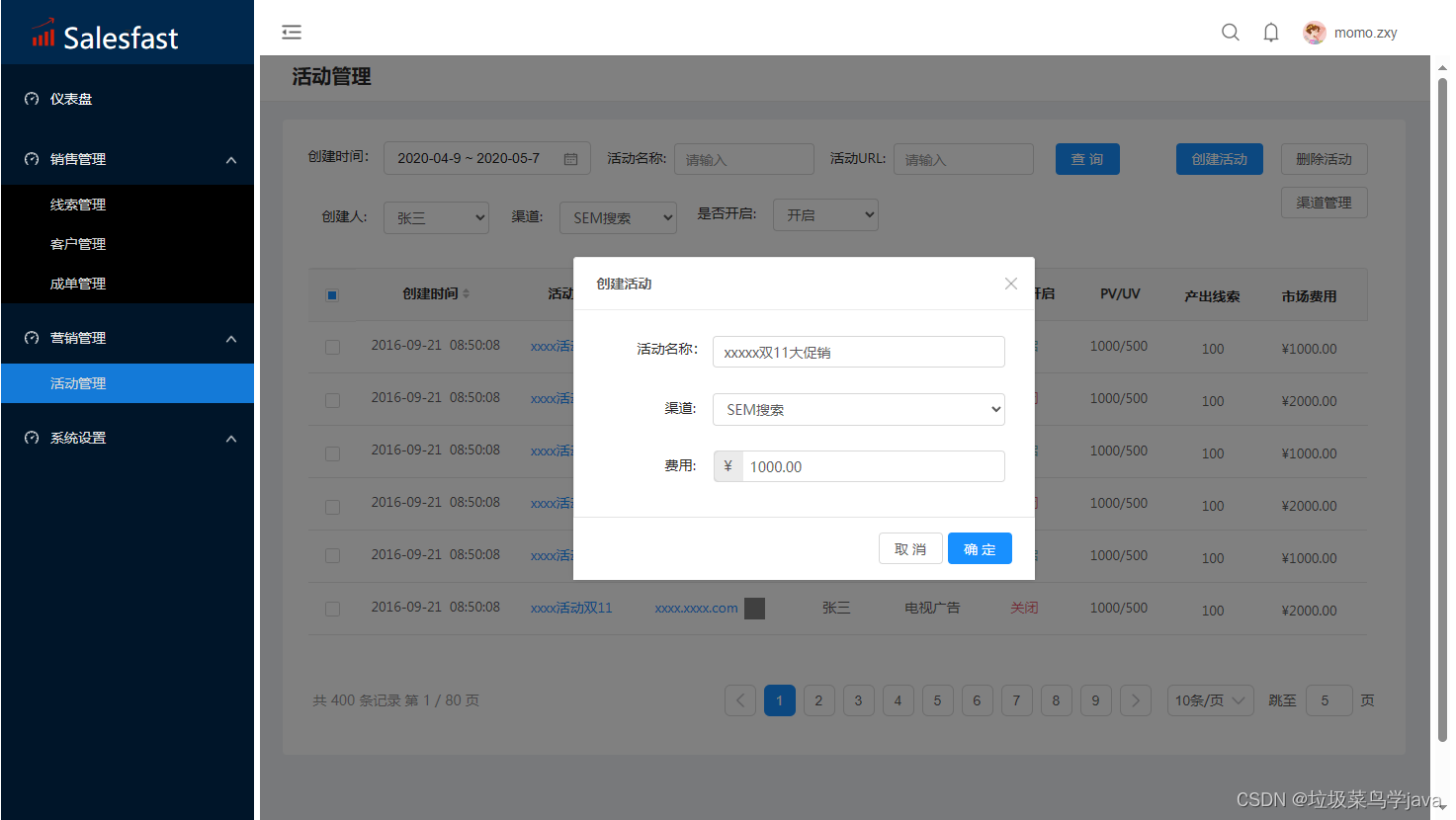The width and height of the screenshot is (1456, 820).
Task: Select 活动管理 in sidebar
Action: (x=127, y=383)
